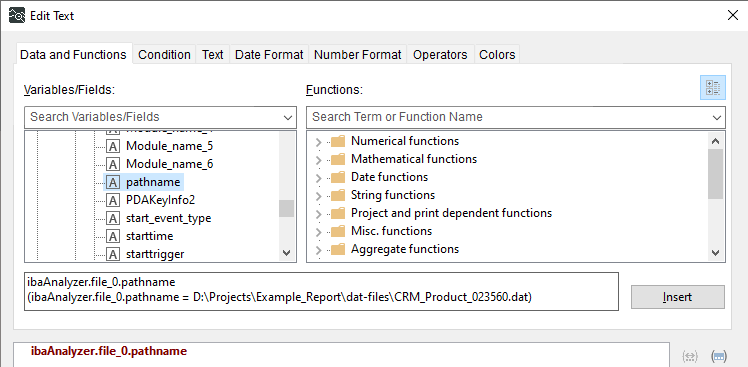
Task: Close the Edit Text dialog
Action: pyautogui.click(x=733, y=15)
